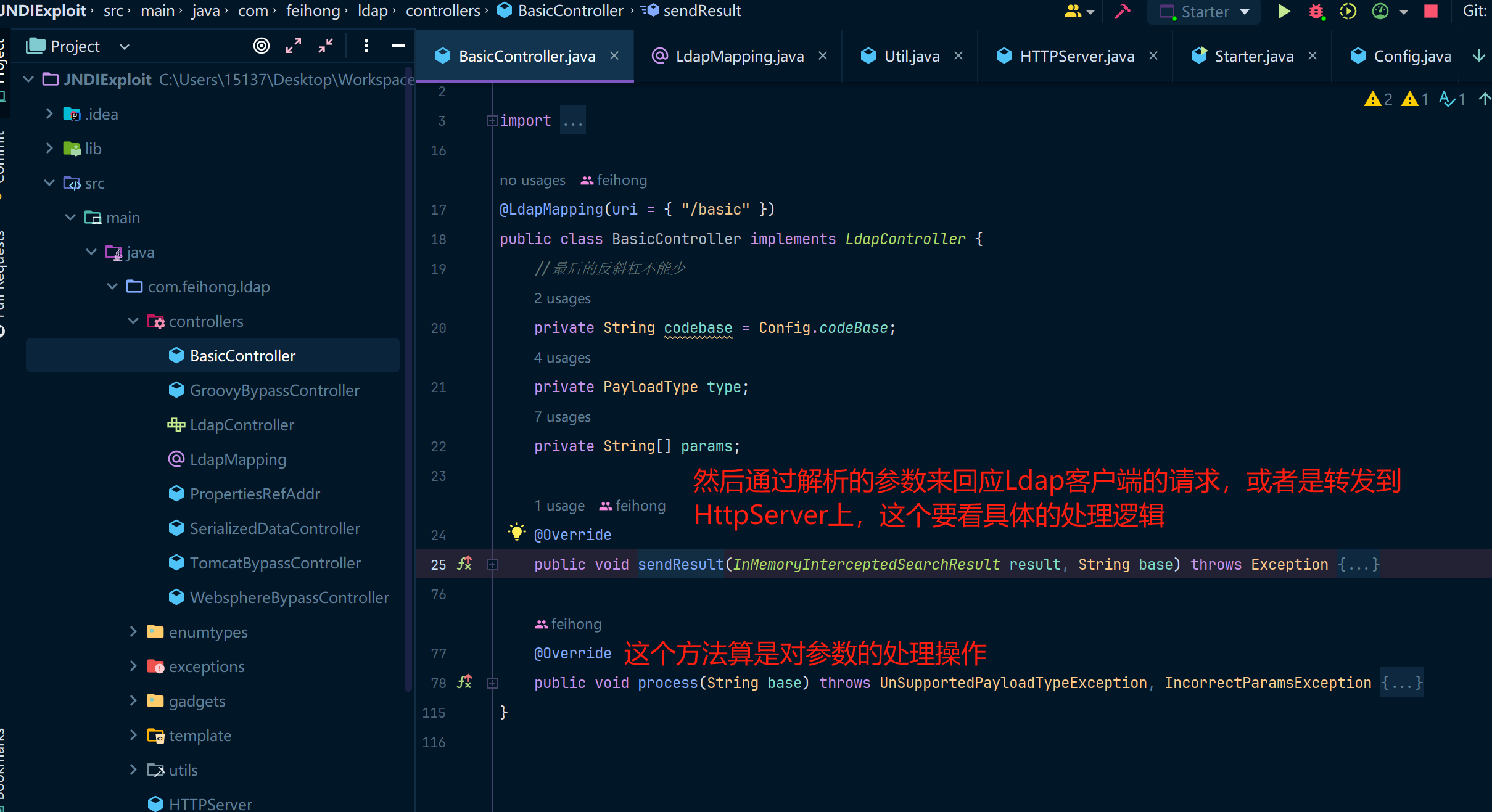Select BasicController.java tab
Viewport: 1492px width, 812px height.
(x=525, y=56)
